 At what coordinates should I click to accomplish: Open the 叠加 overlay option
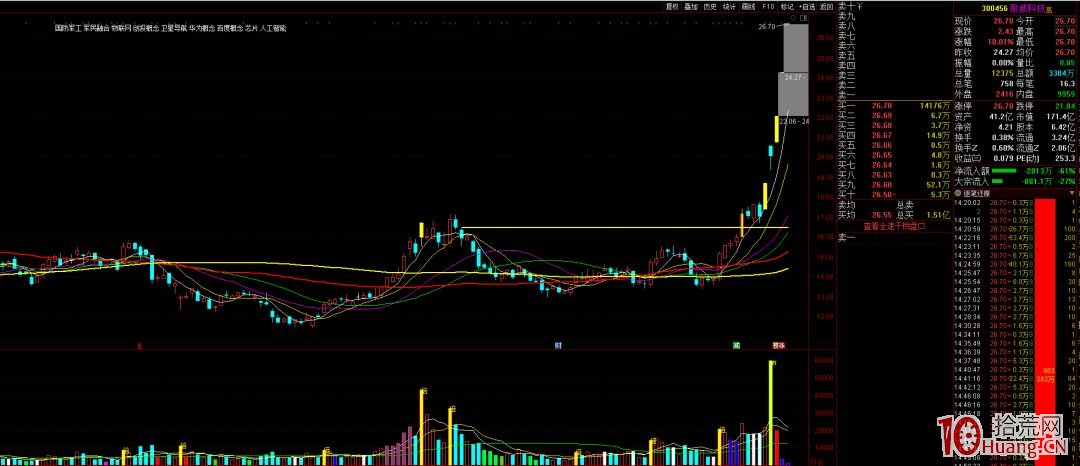point(691,6)
